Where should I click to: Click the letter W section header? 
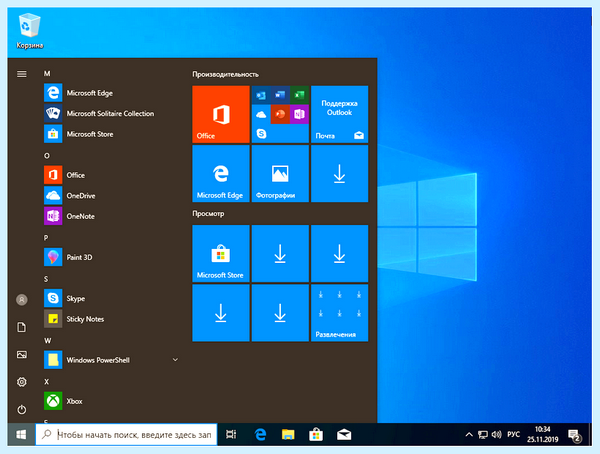[47, 341]
